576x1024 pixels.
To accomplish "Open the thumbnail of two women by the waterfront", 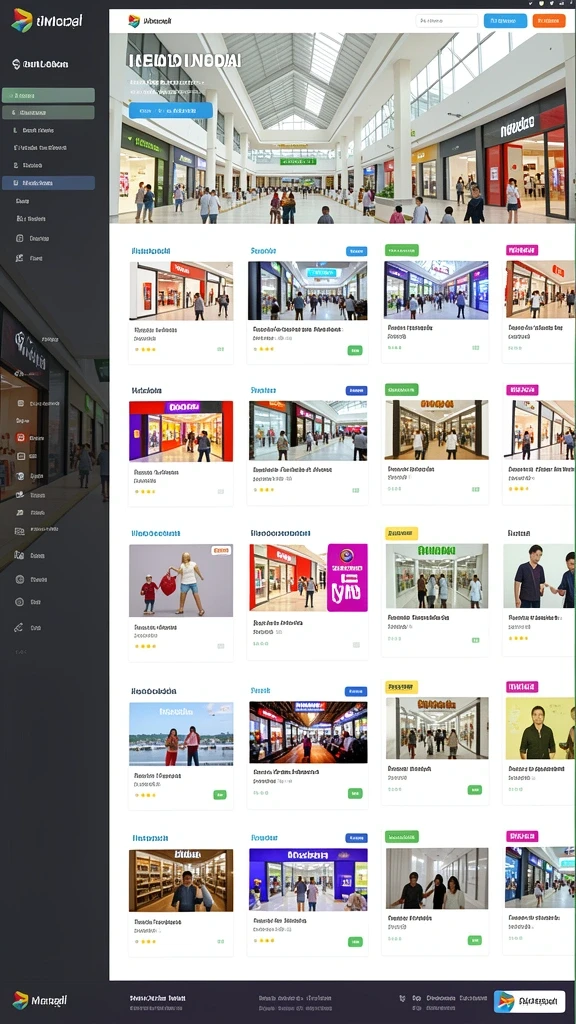I will click(x=181, y=733).
